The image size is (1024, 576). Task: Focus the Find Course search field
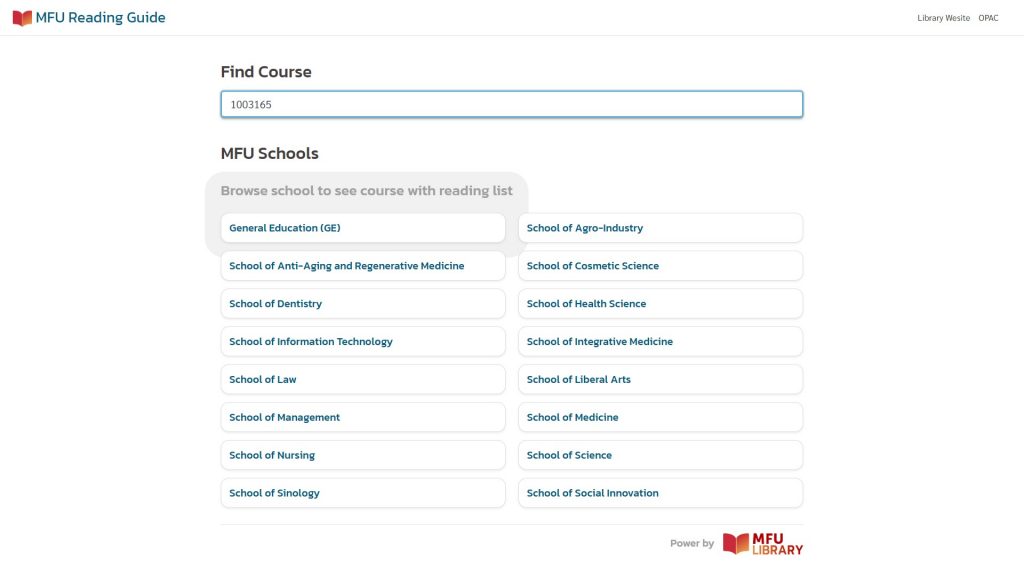511,104
